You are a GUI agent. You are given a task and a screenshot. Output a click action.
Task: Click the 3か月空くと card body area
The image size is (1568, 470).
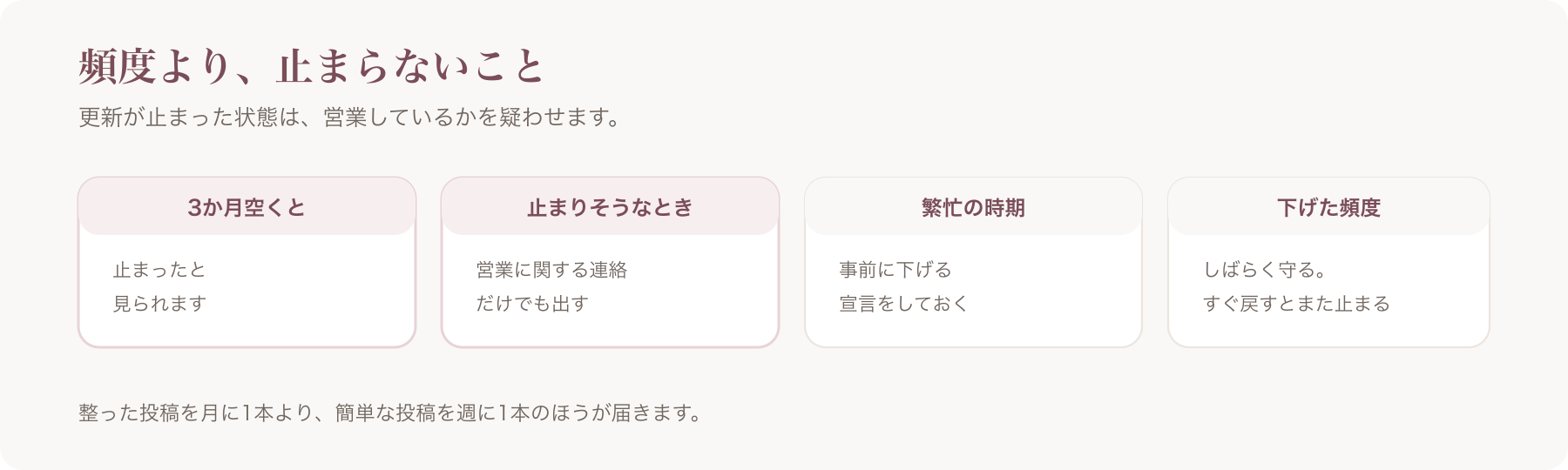click(x=247, y=290)
